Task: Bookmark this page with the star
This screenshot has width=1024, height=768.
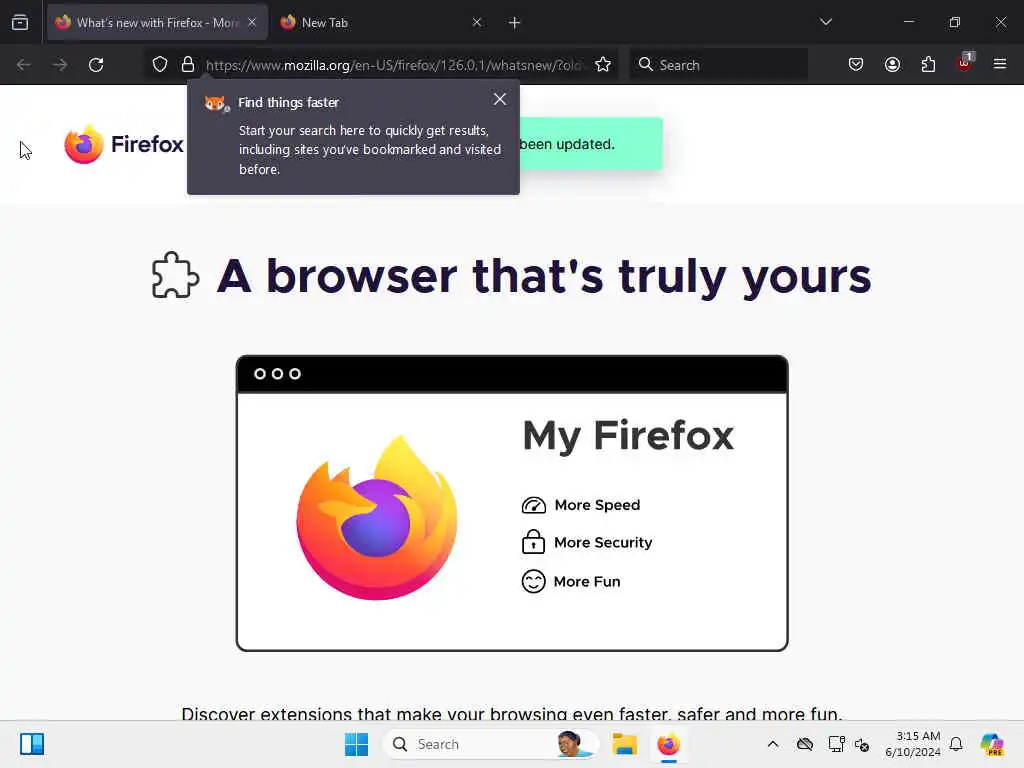Action: (x=603, y=65)
